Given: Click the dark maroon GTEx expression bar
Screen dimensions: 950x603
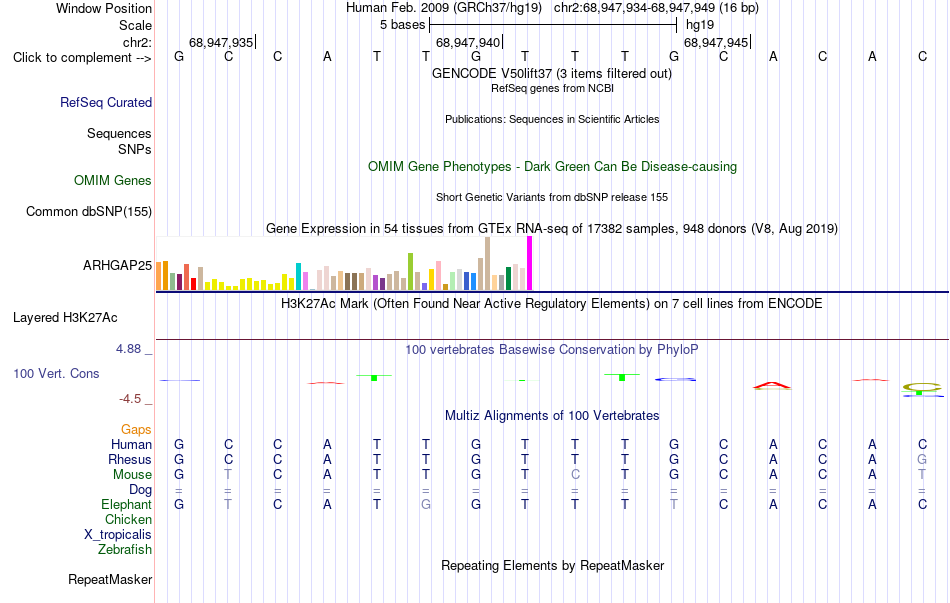Looking at the screenshot, I should pos(179,282).
